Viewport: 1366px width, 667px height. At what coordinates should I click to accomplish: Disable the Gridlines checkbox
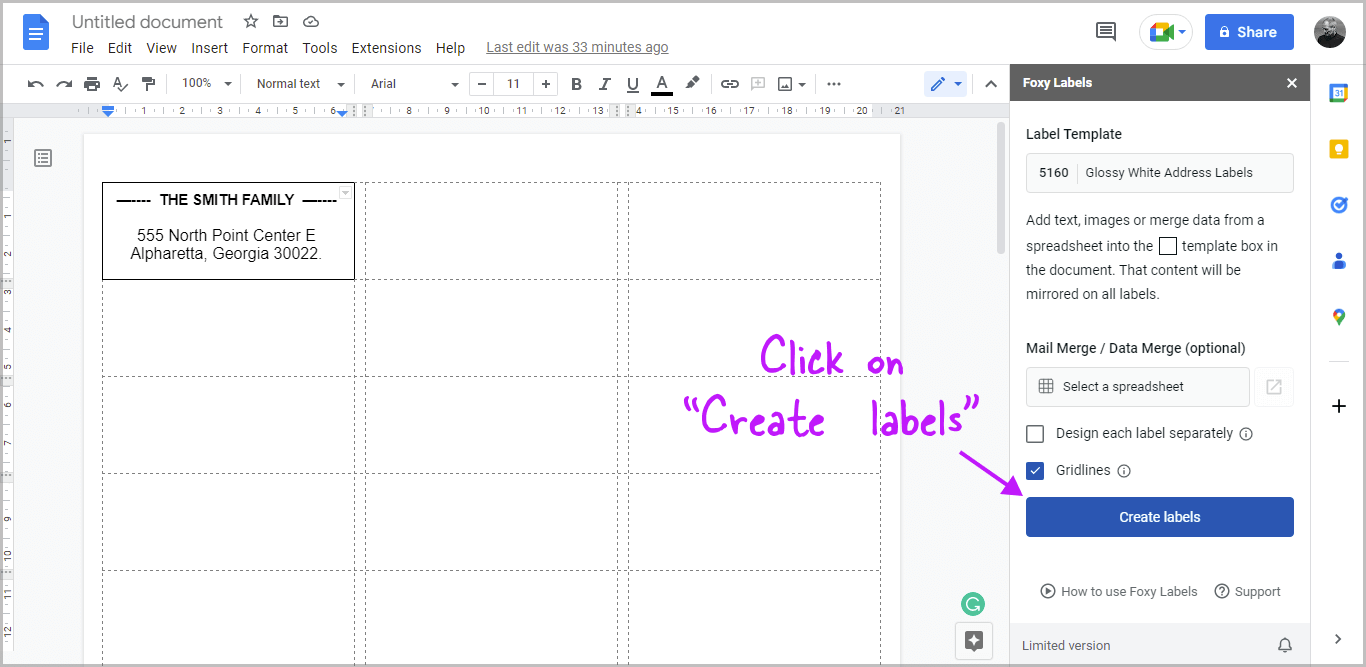(1035, 470)
